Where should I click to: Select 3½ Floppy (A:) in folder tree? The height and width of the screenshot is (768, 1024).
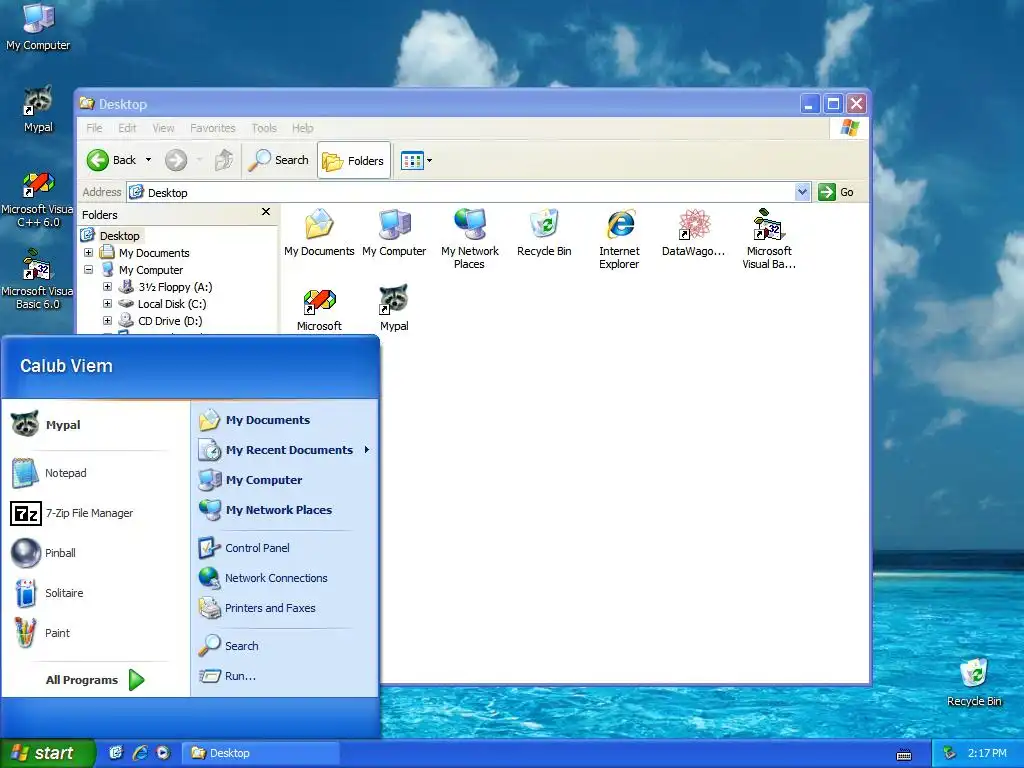166,287
